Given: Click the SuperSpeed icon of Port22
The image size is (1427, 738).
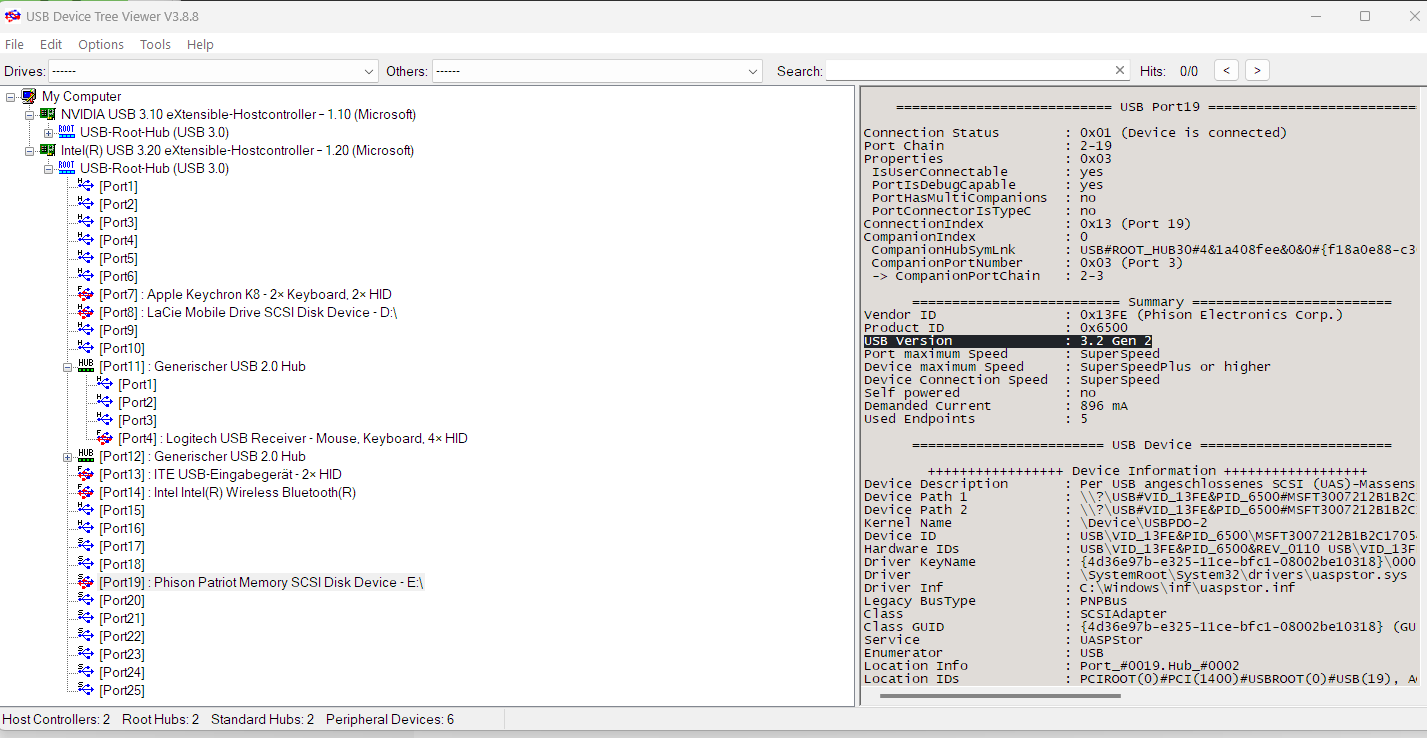Looking at the screenshot, I should (x=86, y=637).
